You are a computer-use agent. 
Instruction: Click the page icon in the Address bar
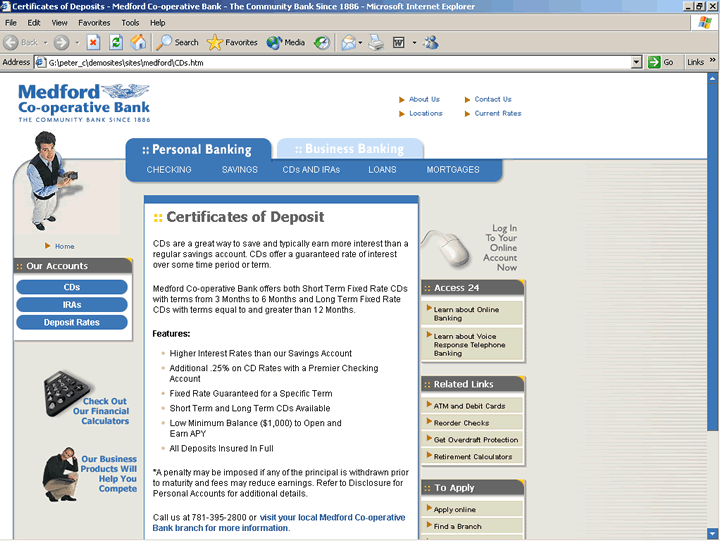click(x=41, y=62)
